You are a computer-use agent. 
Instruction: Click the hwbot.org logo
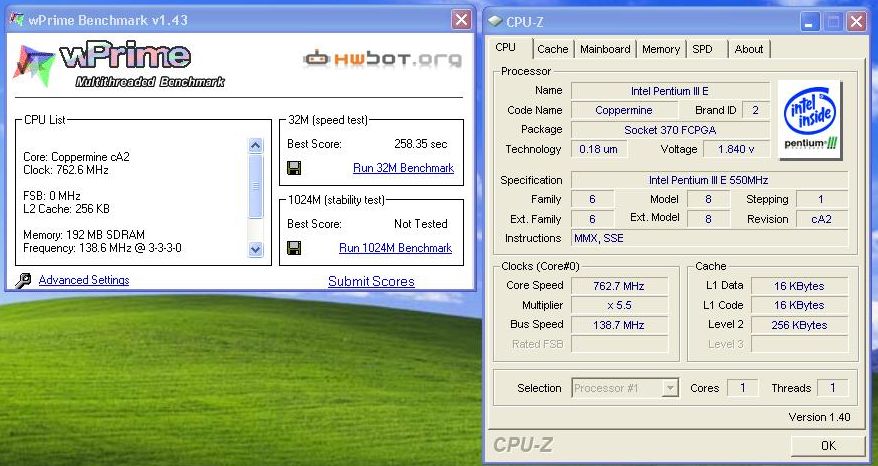click(382, 59)
